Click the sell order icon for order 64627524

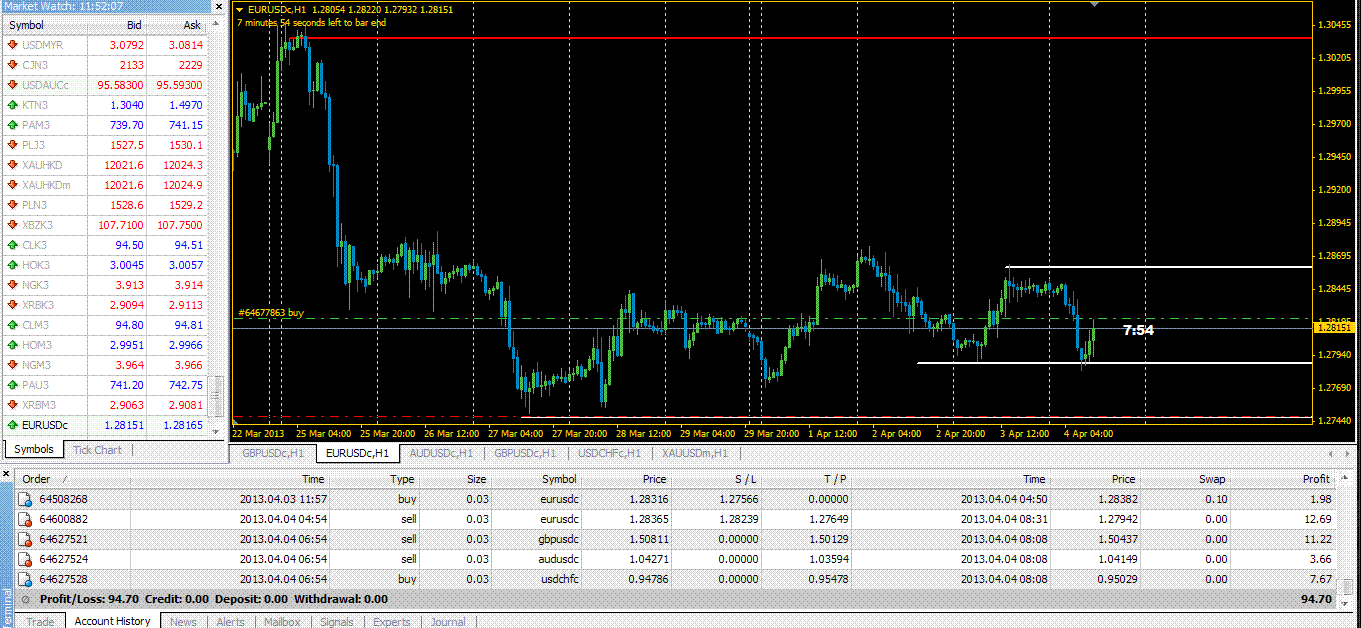click(26, 559)
